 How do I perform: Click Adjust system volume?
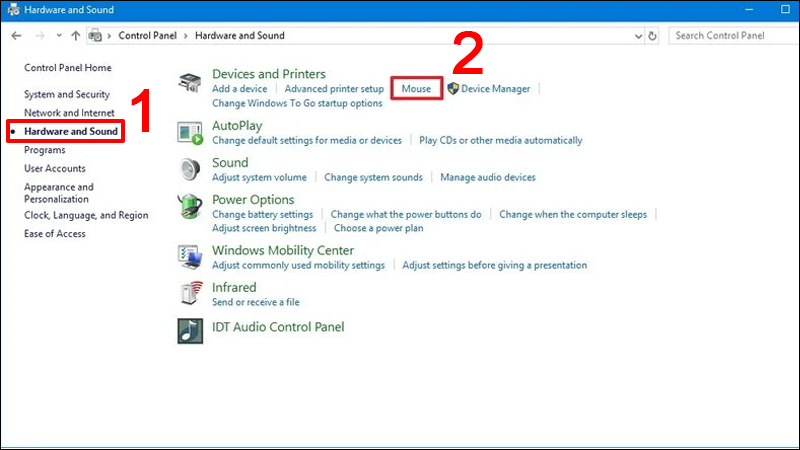tap(259, 178)
